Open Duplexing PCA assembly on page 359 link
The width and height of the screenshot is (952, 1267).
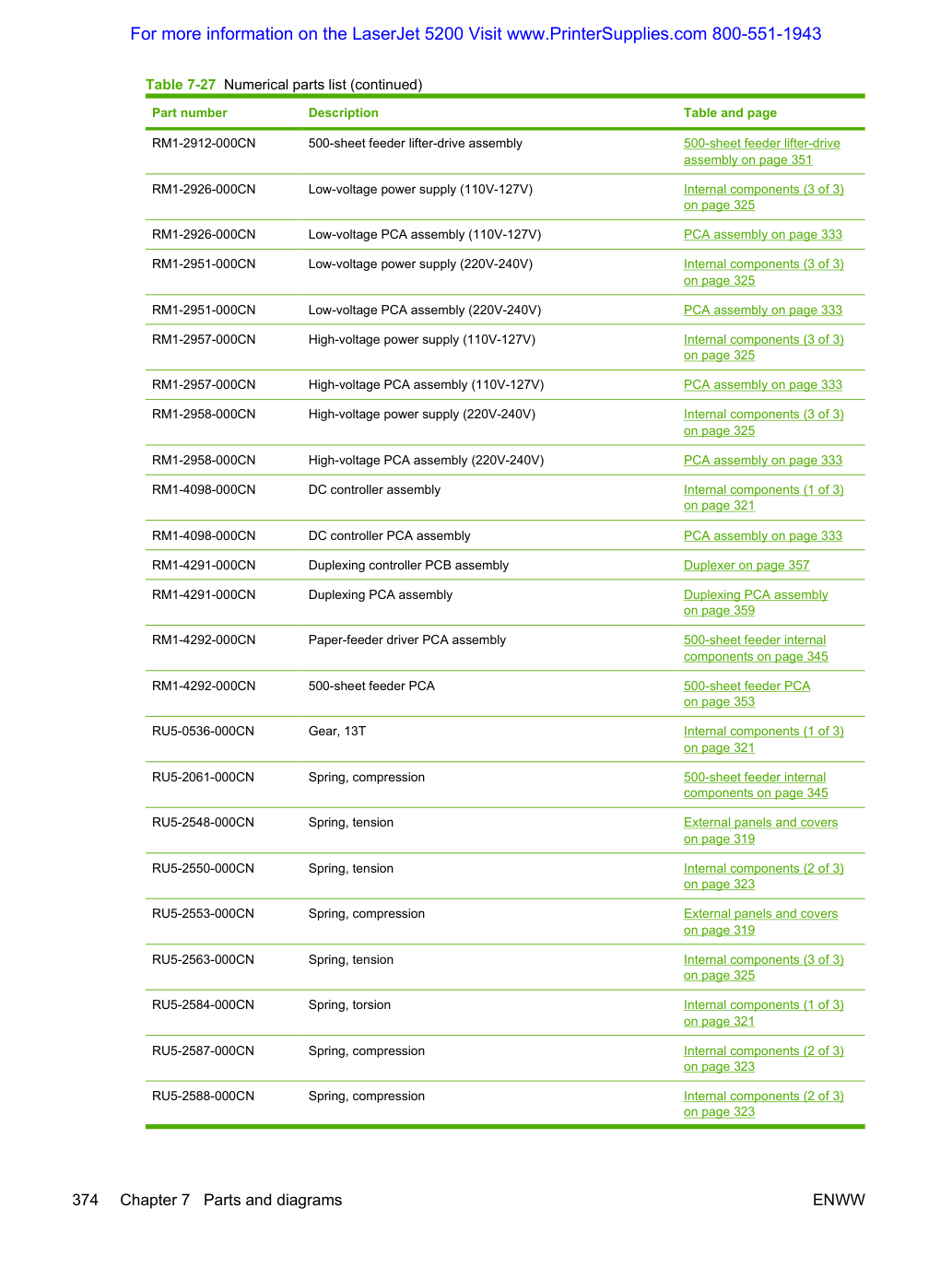[756, 603]
